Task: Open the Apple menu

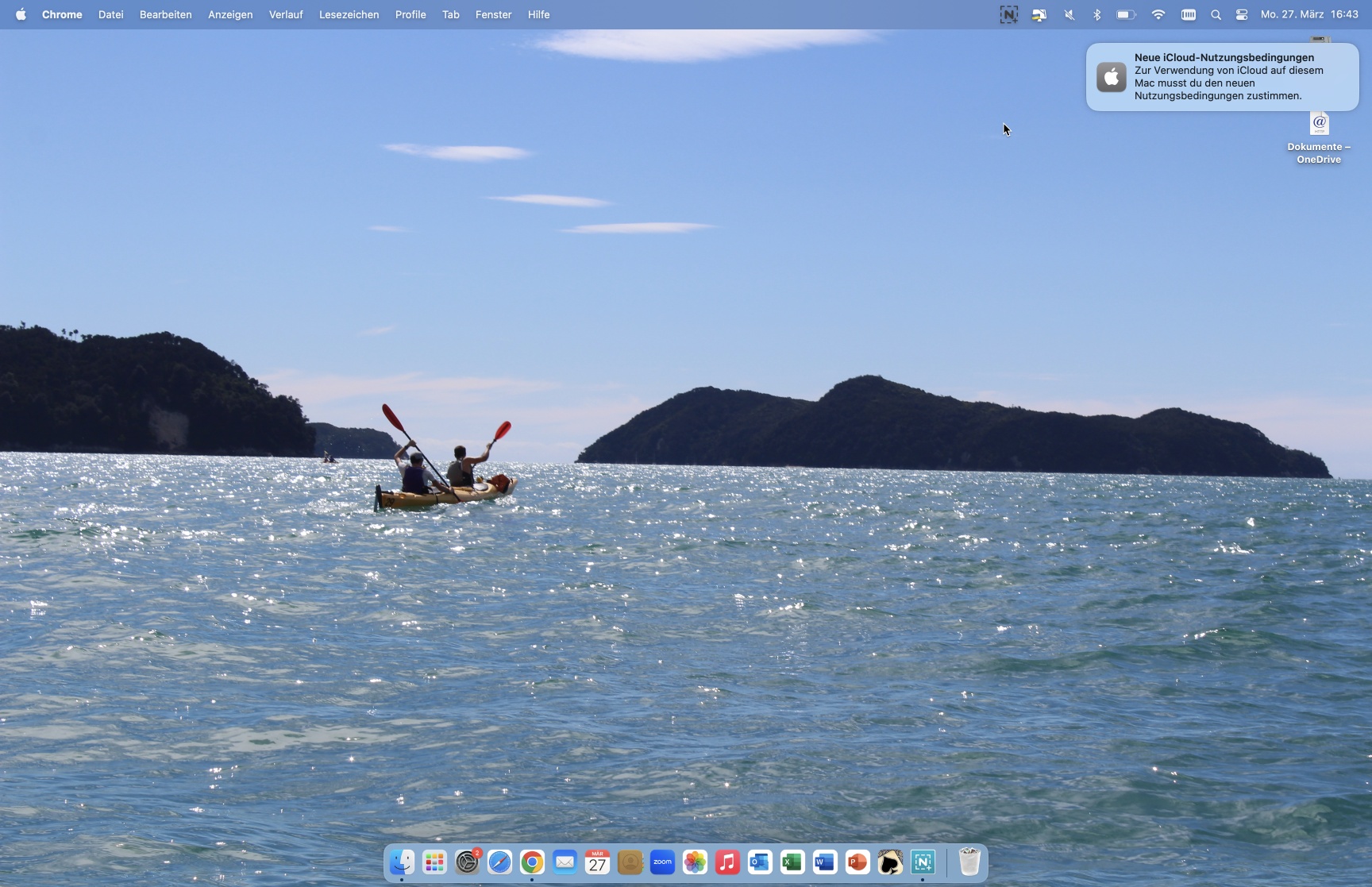Action: [x=21, y=14]
